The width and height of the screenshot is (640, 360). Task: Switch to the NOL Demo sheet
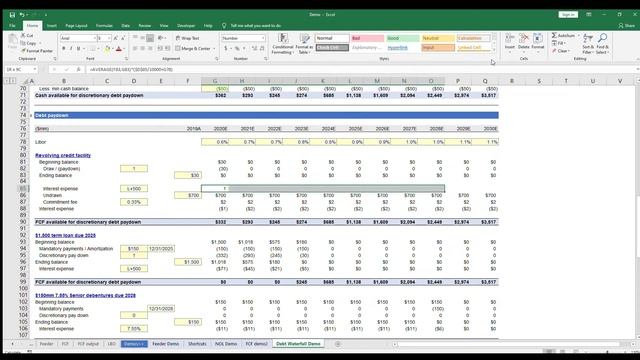pos(226,344)
